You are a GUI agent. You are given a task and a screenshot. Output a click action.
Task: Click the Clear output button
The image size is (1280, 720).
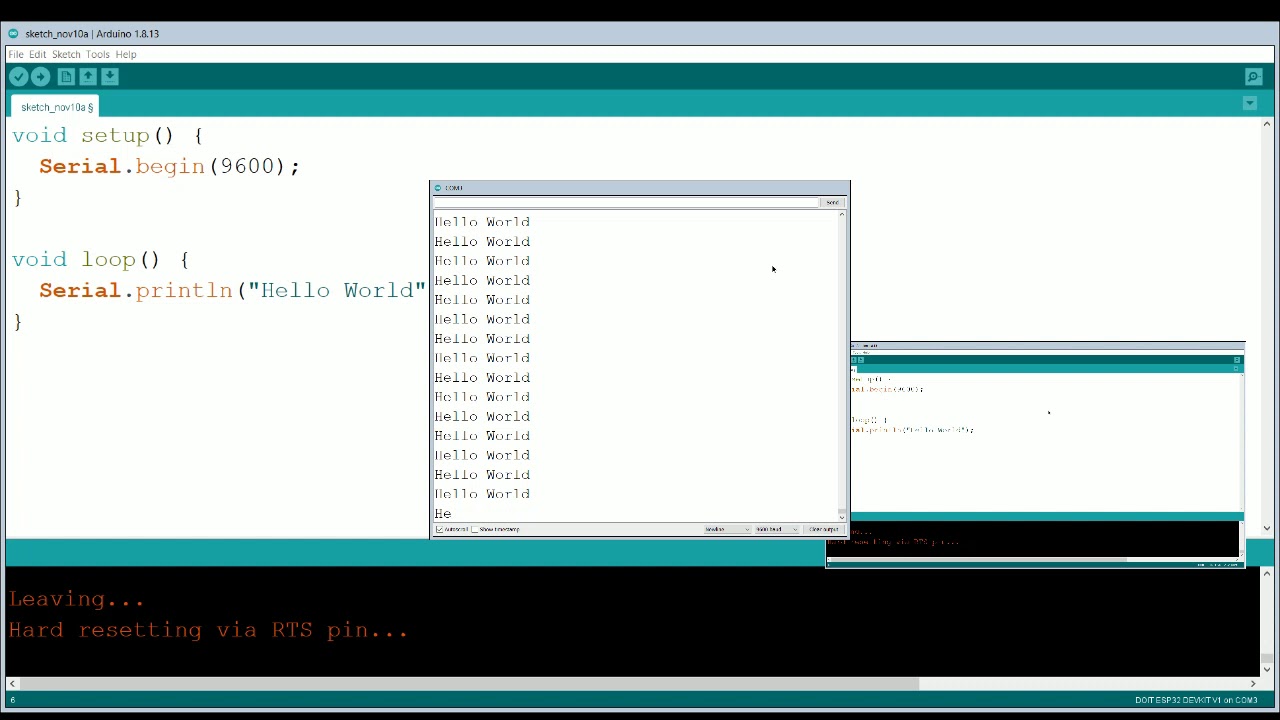click(x=824, y=529)
